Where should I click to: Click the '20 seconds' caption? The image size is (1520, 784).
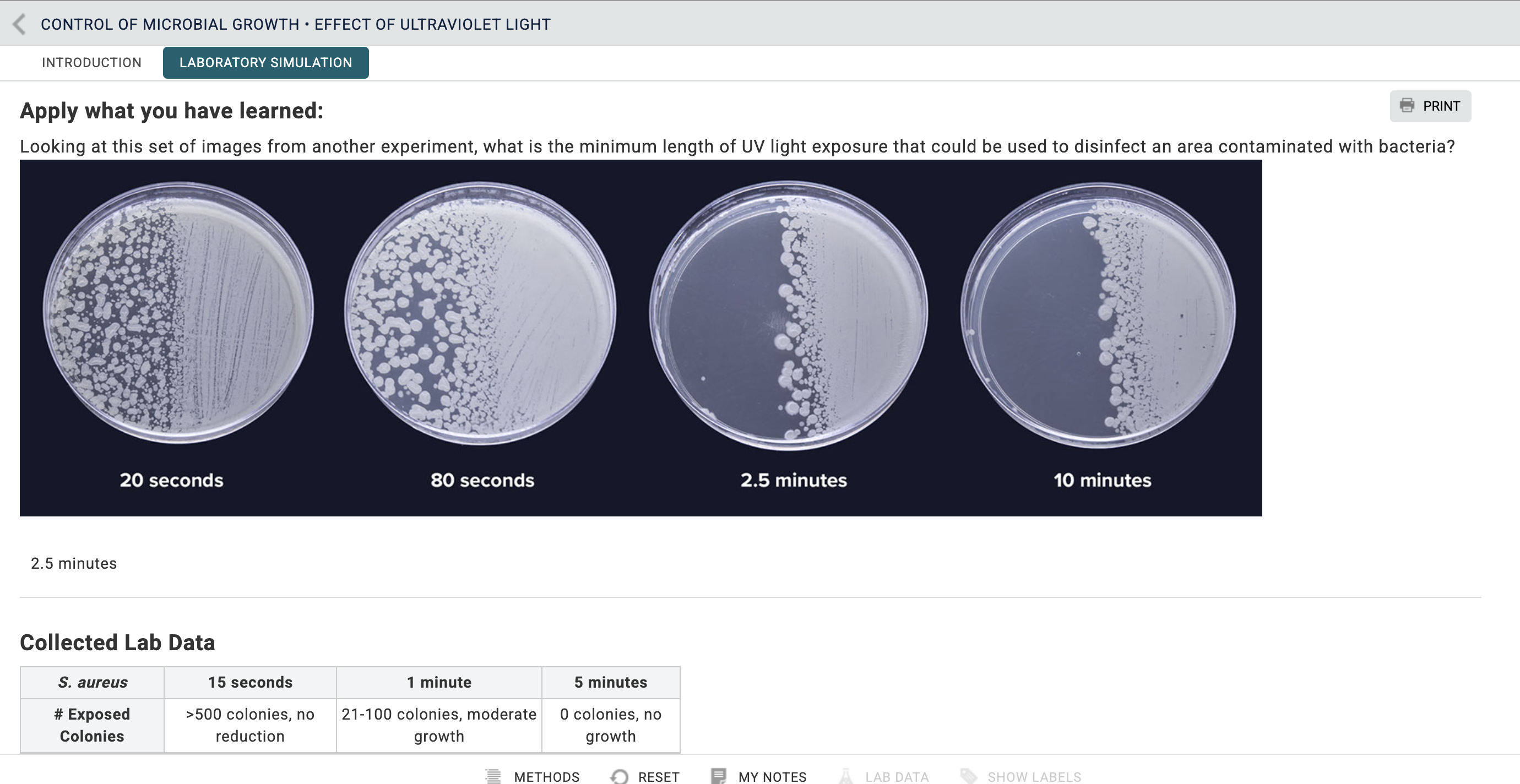tap(172, 480)
